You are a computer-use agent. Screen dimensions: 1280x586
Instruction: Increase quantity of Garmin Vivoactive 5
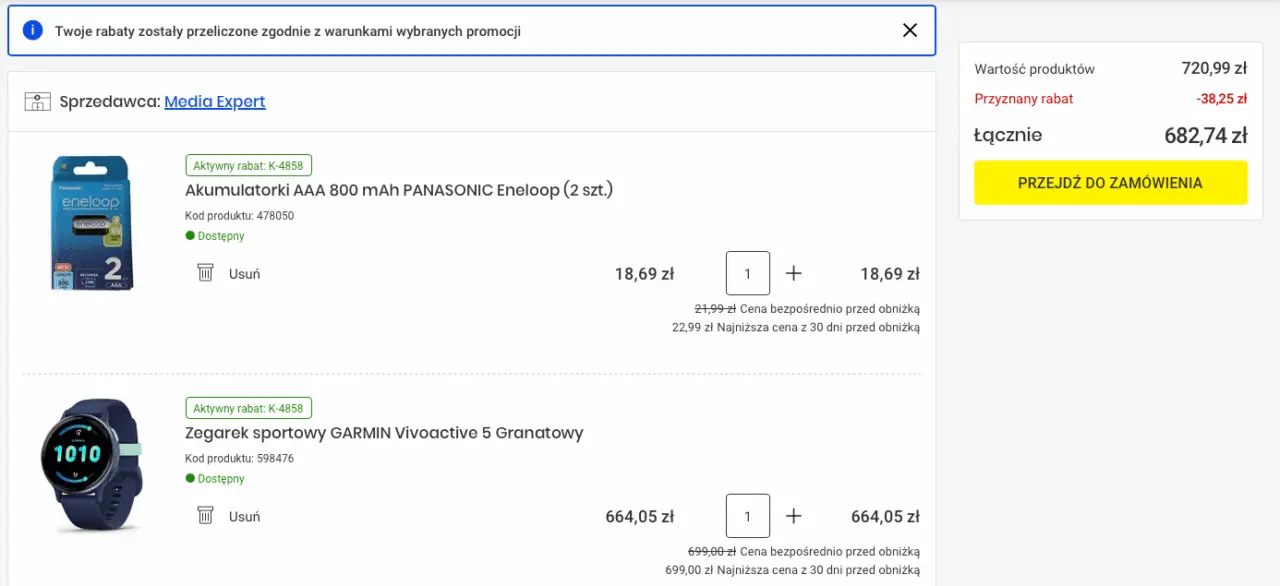coord(794,516)
